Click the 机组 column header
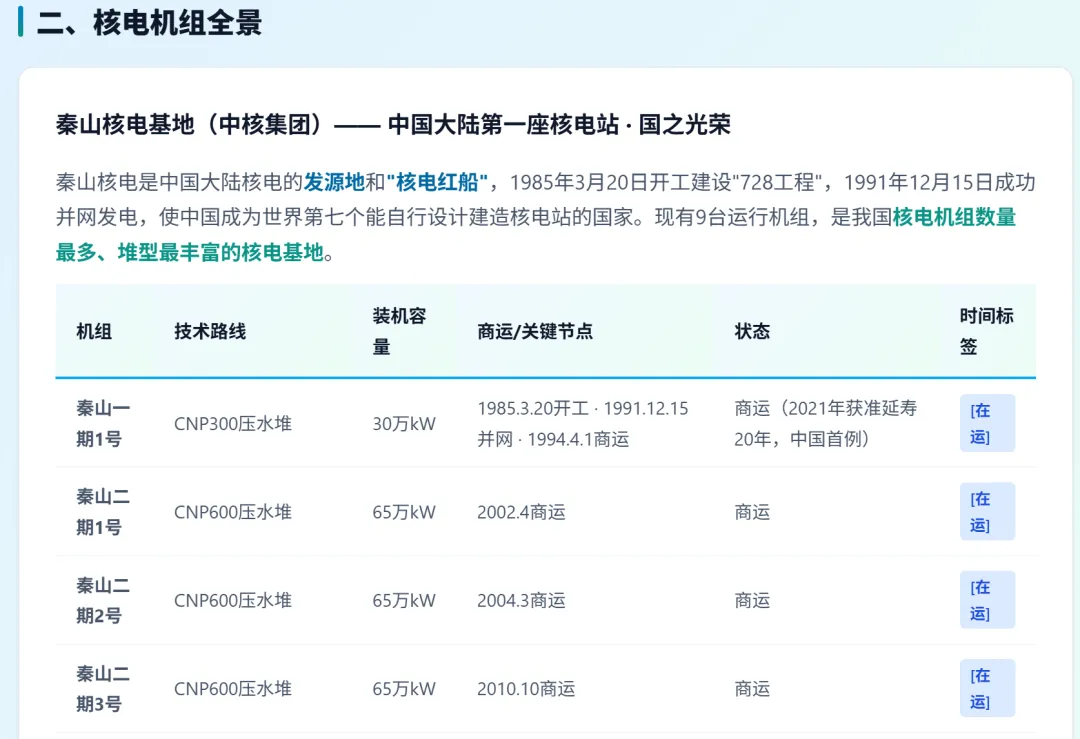This screenshot has width=1080, height=739. [x=94, y=331]
